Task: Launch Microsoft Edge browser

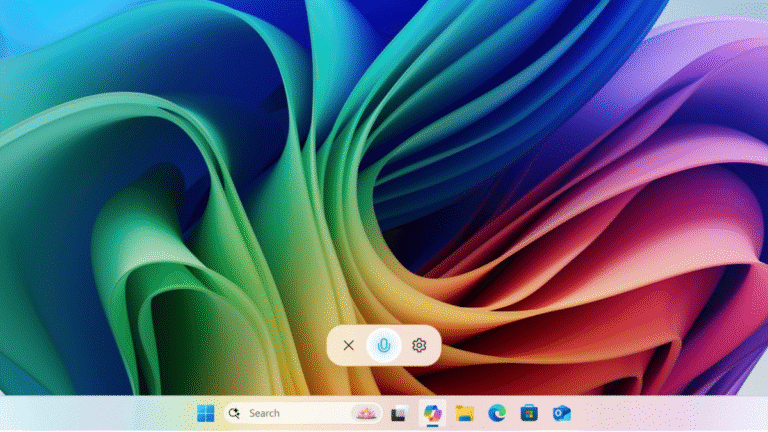Action: (496, 413)
